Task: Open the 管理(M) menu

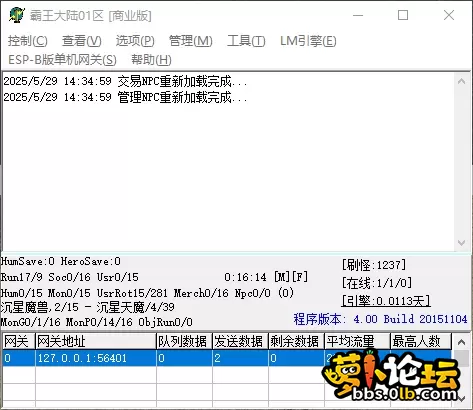Action: (190, 41)
